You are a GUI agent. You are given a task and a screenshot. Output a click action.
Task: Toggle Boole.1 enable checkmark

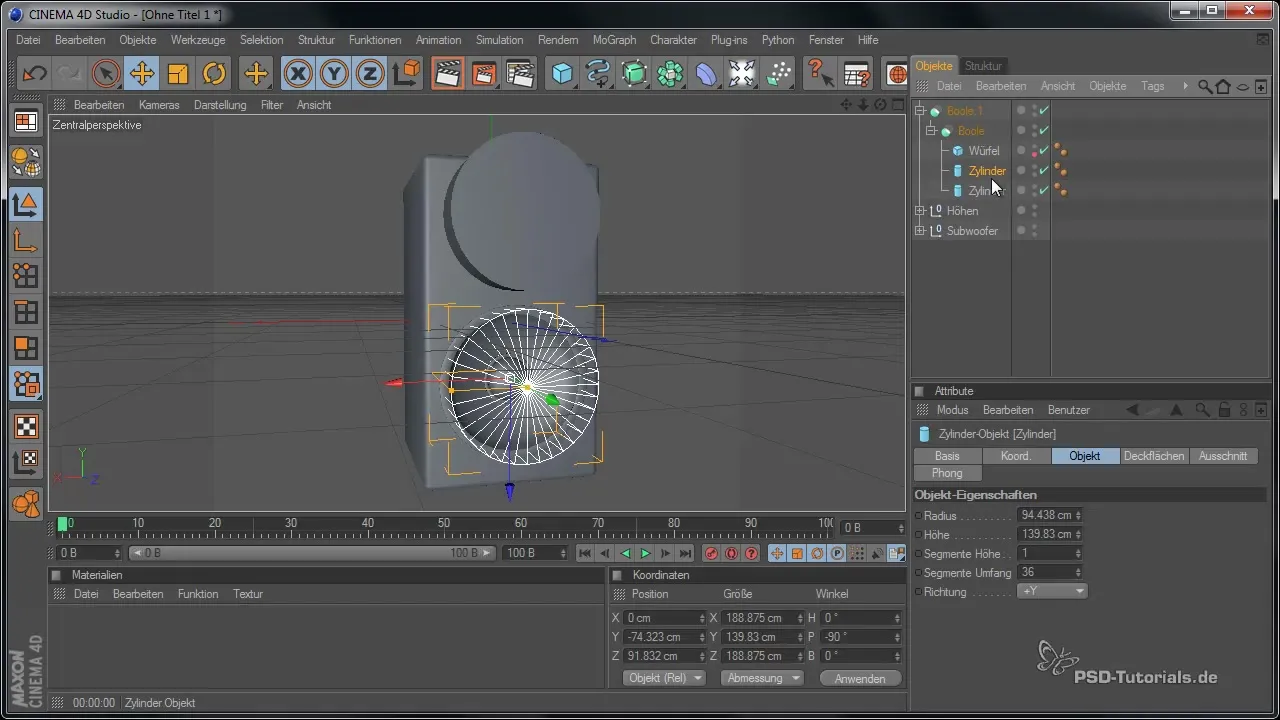tap(1044, 111)
